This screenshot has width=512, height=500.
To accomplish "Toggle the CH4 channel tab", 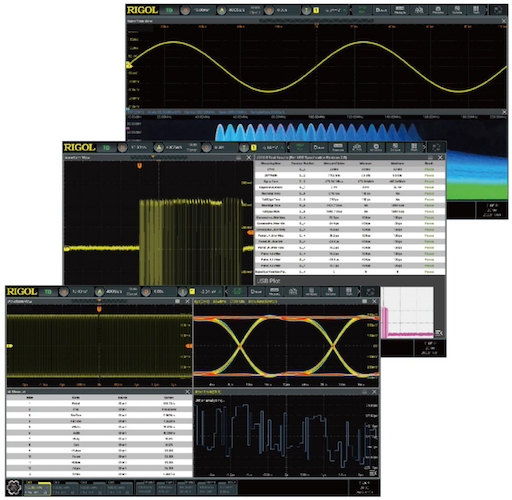I will (x=120, y=488).
